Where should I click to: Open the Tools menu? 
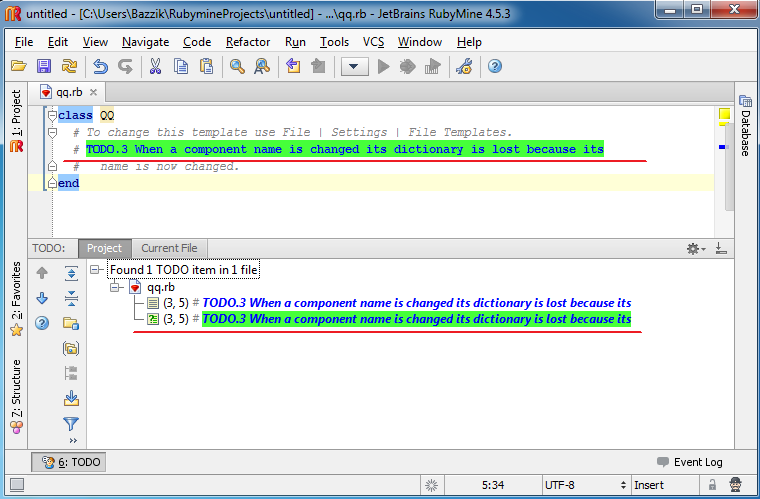pyautogui.click(x=334, y=42)
